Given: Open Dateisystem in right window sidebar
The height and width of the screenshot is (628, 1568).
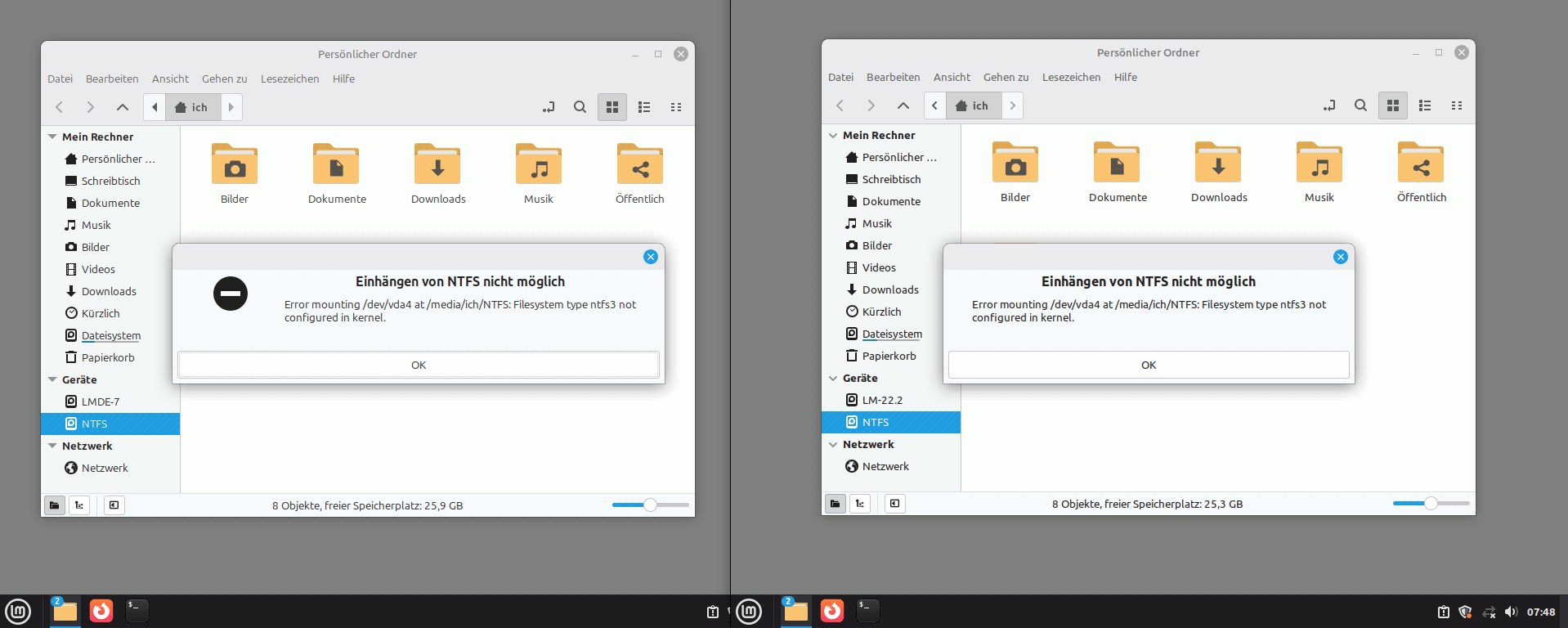Looking at the screenshot, I should point(891,334).
